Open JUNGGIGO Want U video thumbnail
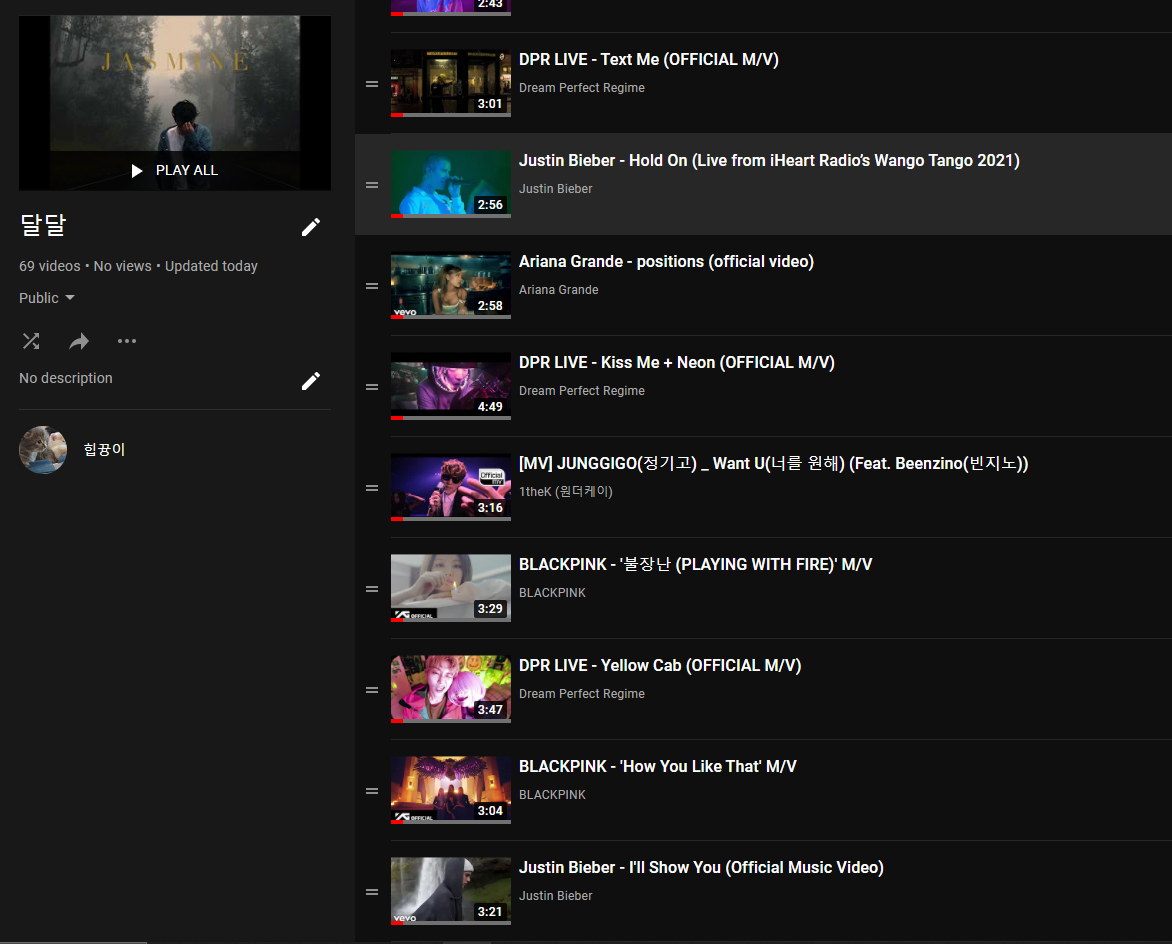 [x=450, y=487]
